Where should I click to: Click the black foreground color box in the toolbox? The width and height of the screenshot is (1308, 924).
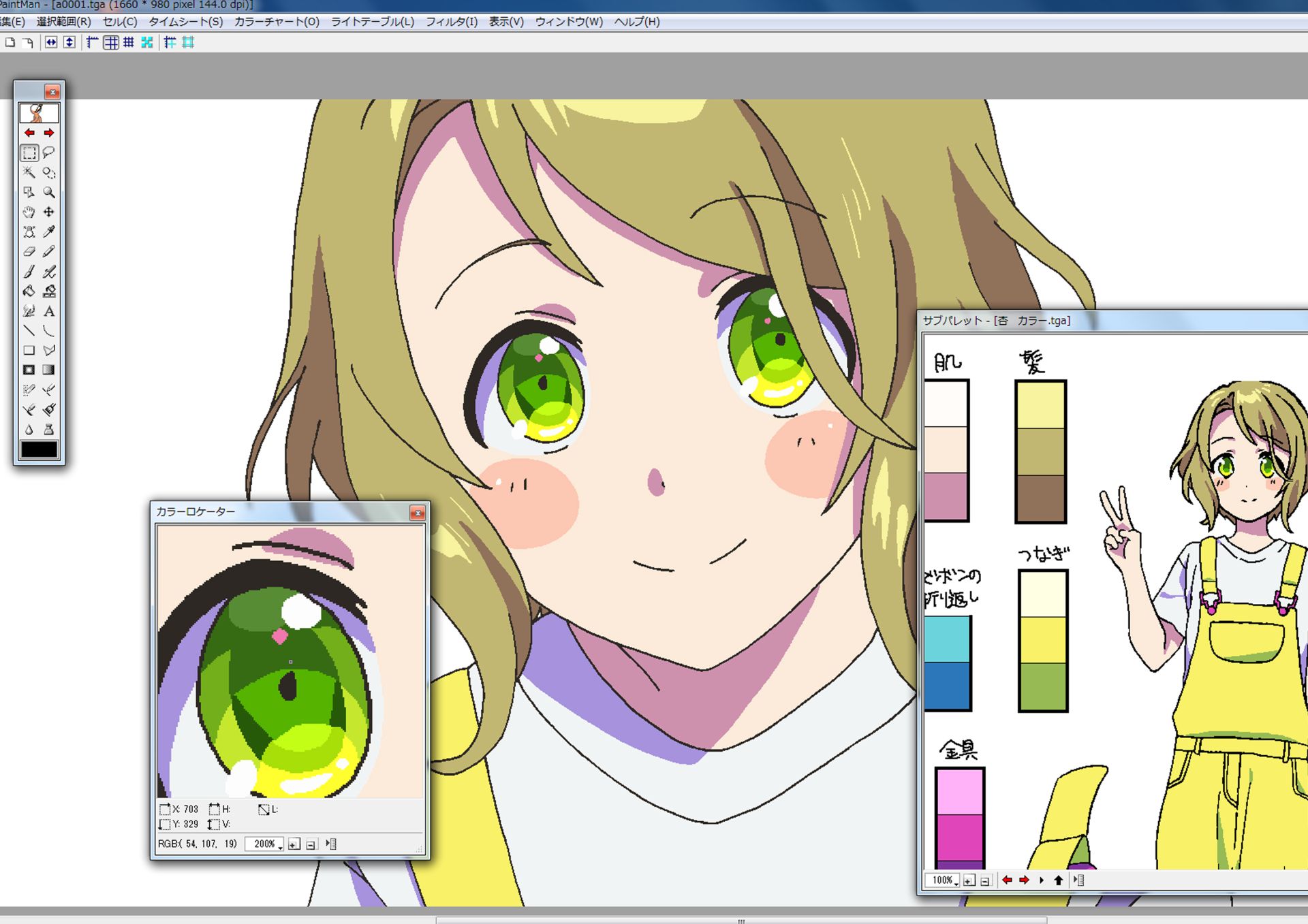40,449
